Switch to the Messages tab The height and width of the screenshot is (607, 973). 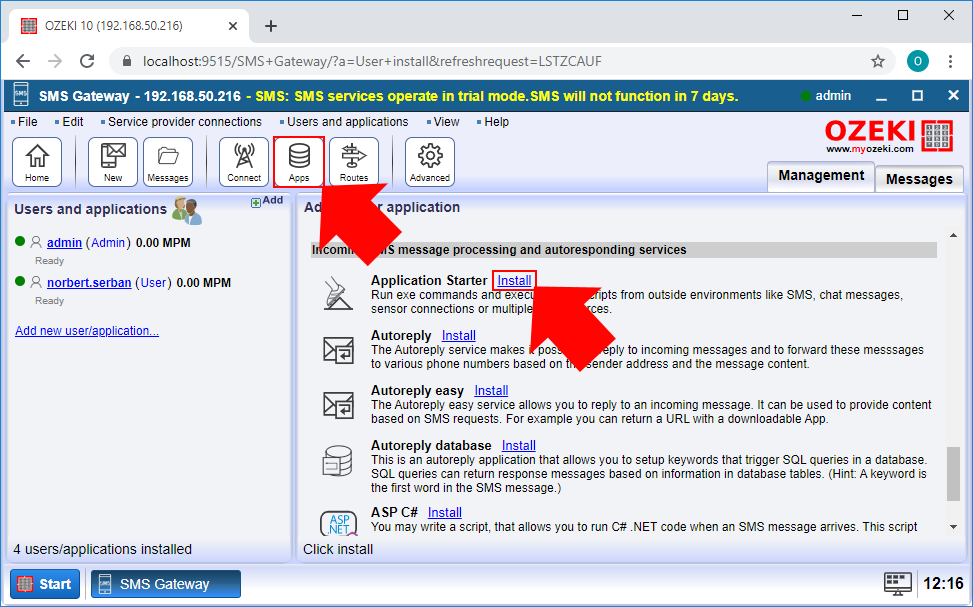tap(919, 179)
